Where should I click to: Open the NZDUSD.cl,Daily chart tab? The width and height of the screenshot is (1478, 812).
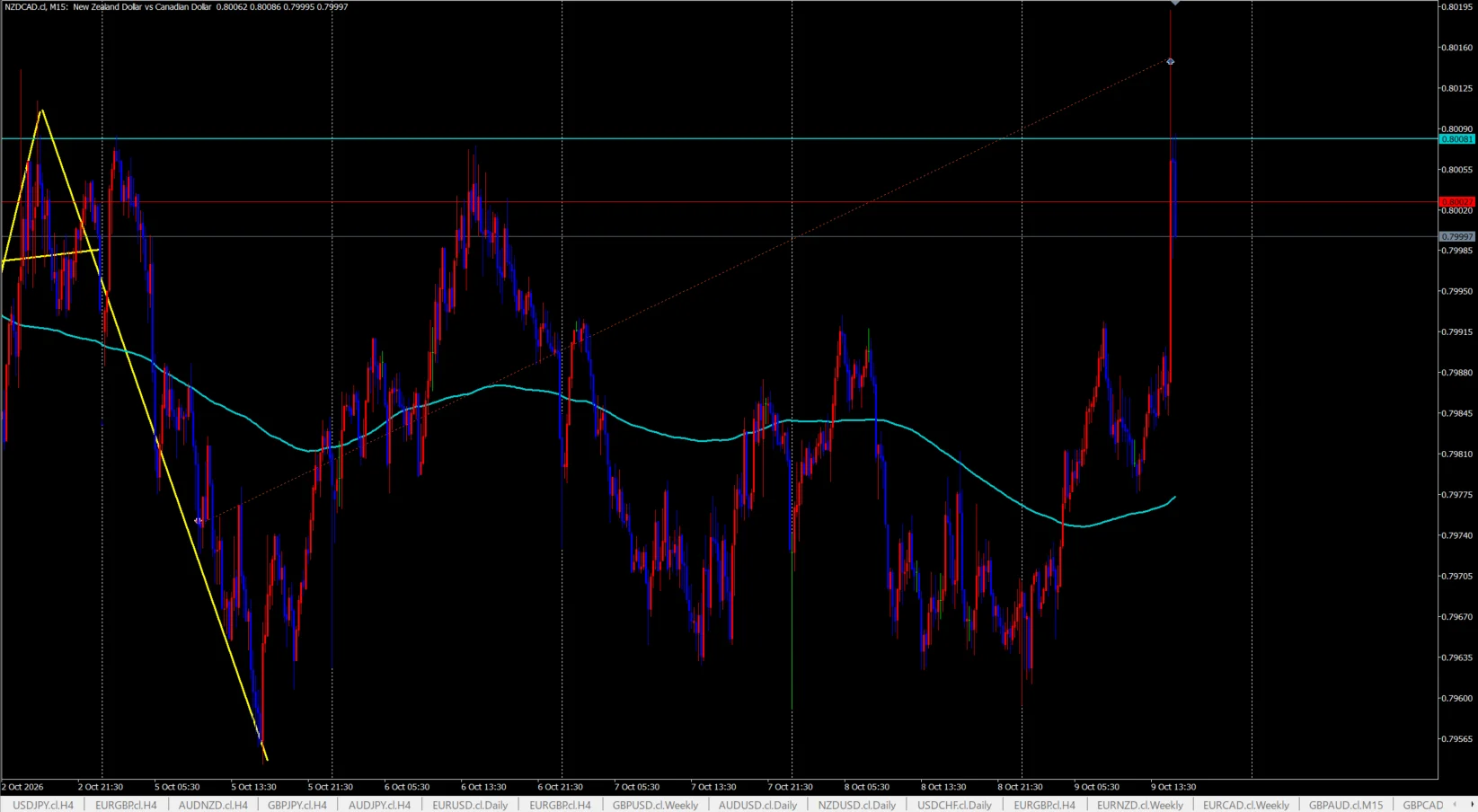pyautogui.click(x=856, y=805)
